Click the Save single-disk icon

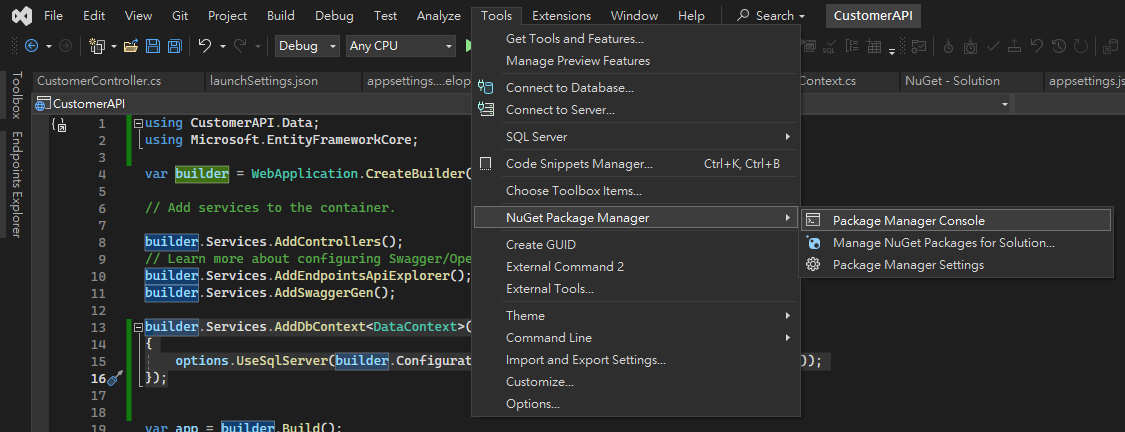point(153,46)
